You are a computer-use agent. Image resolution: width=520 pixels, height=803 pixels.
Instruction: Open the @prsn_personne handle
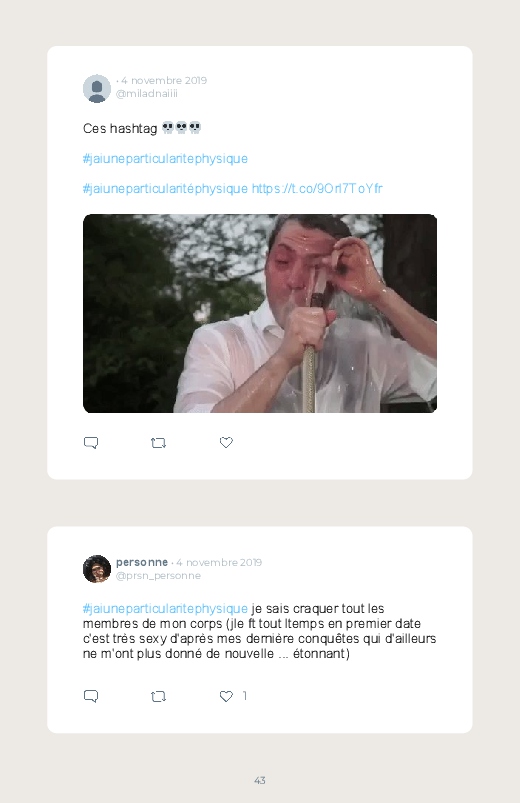(158, 576)
